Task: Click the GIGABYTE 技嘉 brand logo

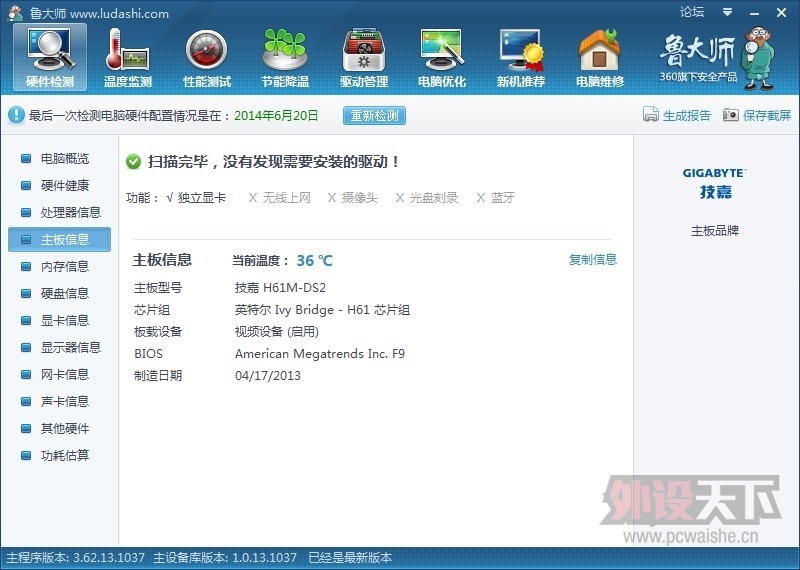Action: pyautogui.click(x=715, y=183)
